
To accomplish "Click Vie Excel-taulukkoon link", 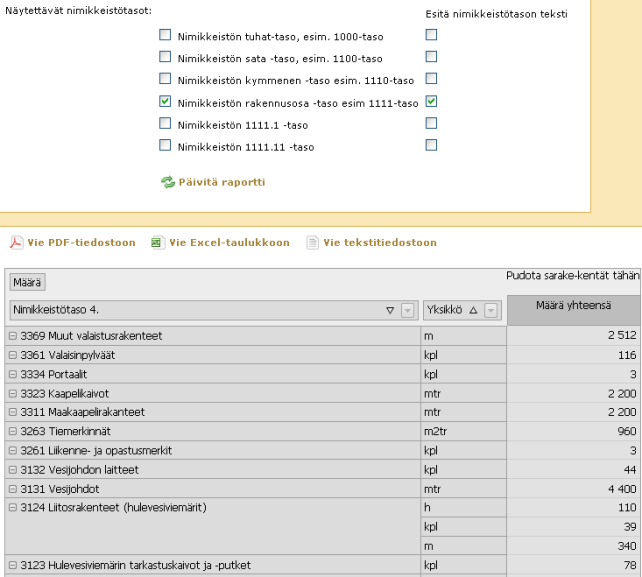I will click(x=229, y=242).
